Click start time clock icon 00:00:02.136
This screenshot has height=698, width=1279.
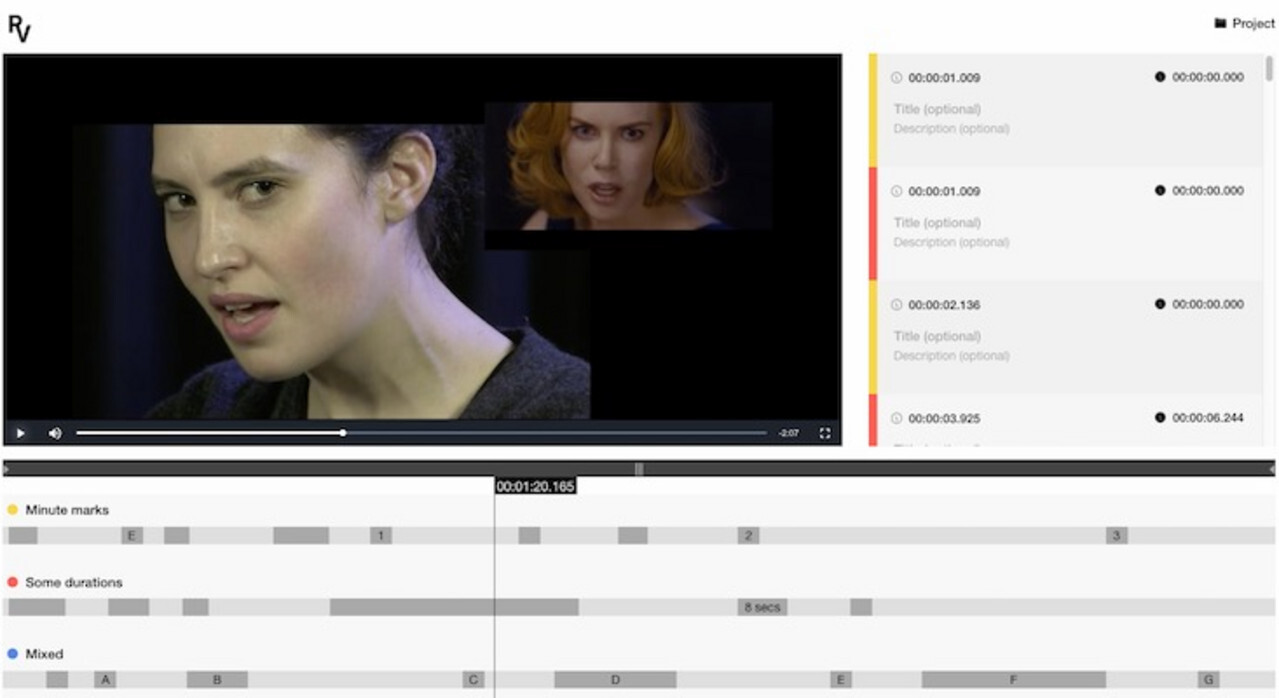pyautogui.click(x=897, y=305)
